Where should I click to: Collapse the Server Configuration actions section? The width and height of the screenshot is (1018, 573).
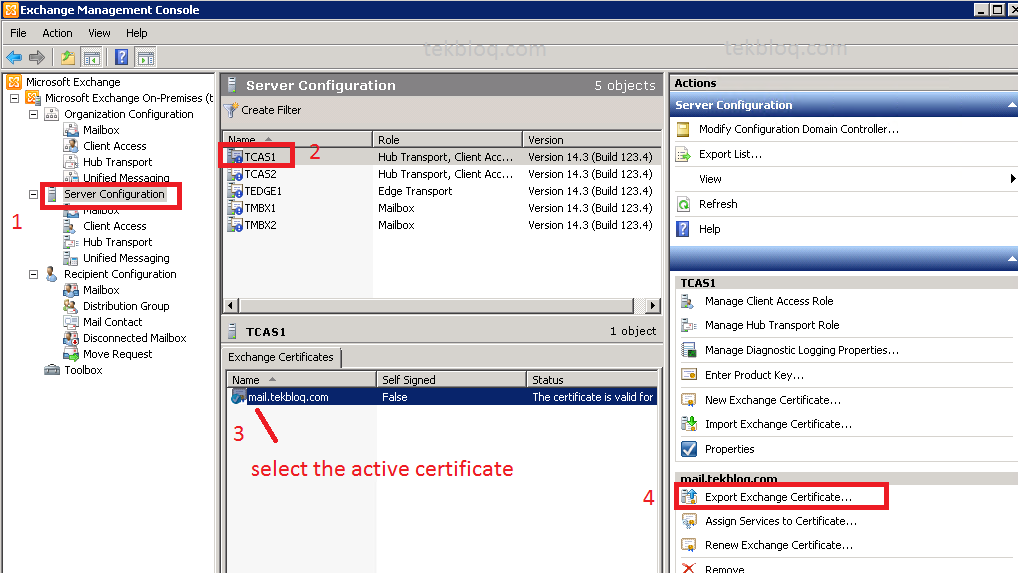pyautogui.click(x=1012, y=105)
